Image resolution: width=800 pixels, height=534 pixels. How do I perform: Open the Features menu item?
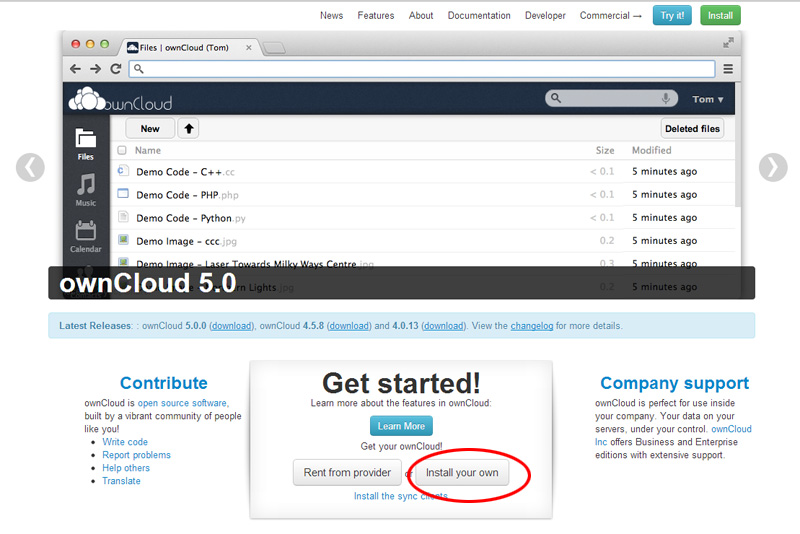[x=376, y=16]
